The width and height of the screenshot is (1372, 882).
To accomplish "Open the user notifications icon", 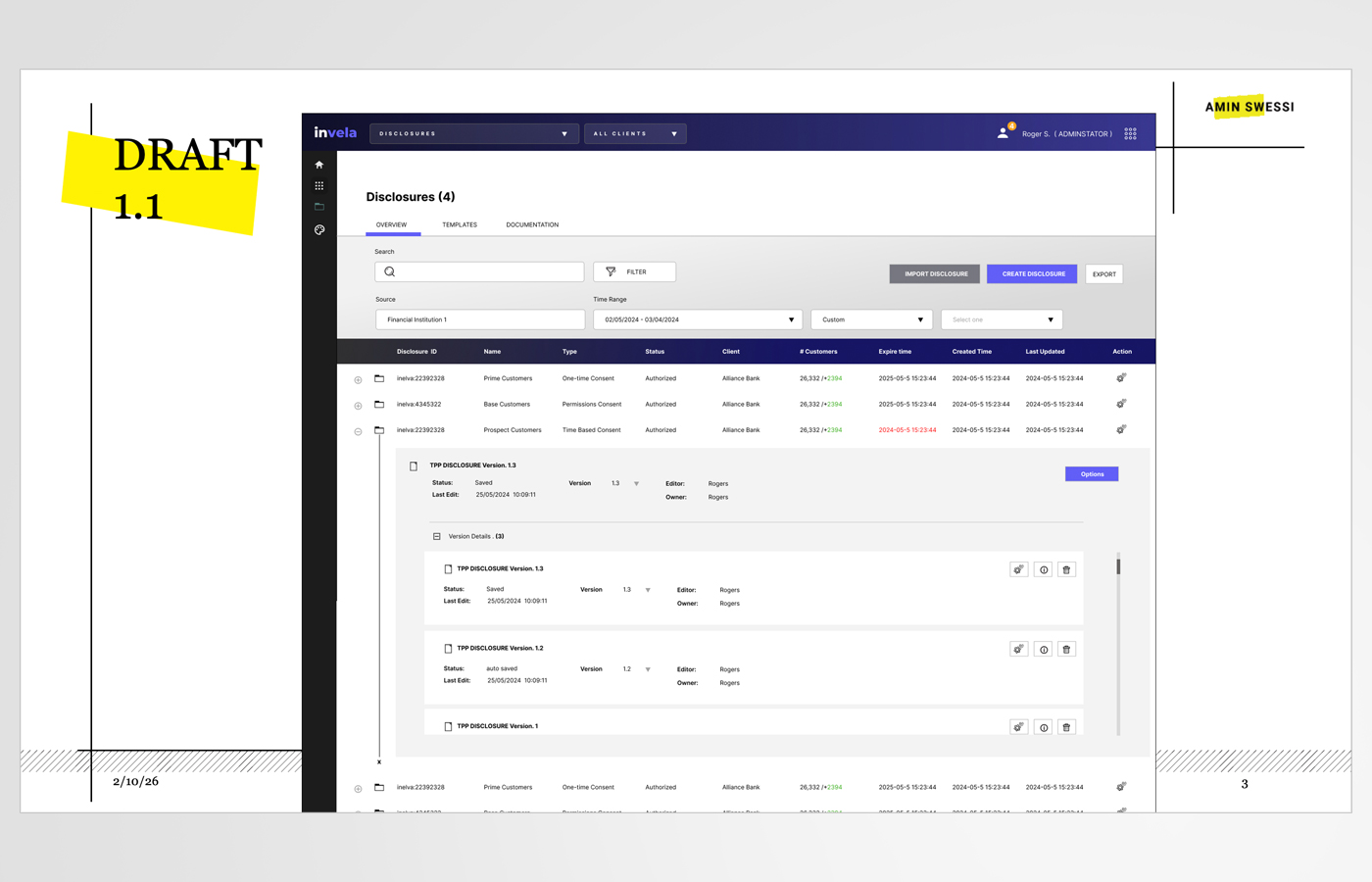I will pos(1003,133).
